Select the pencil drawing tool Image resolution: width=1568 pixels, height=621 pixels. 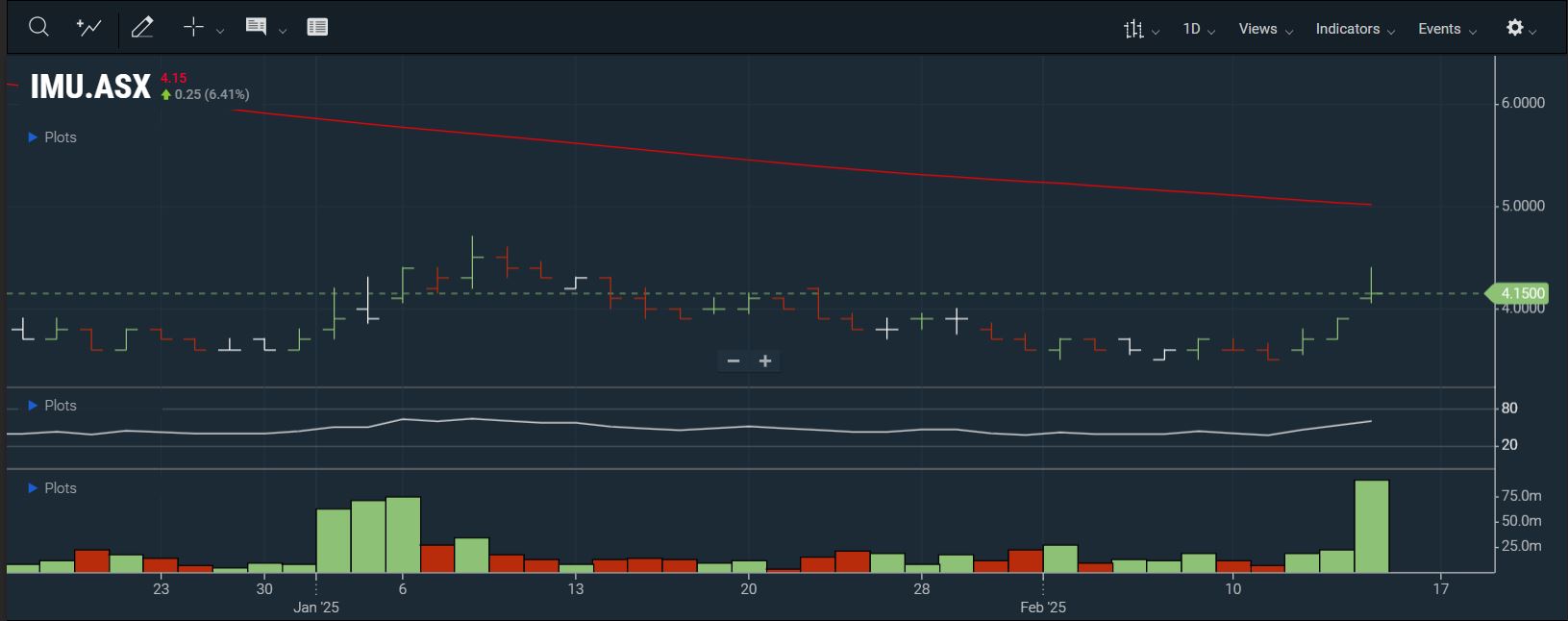(142, 27)
